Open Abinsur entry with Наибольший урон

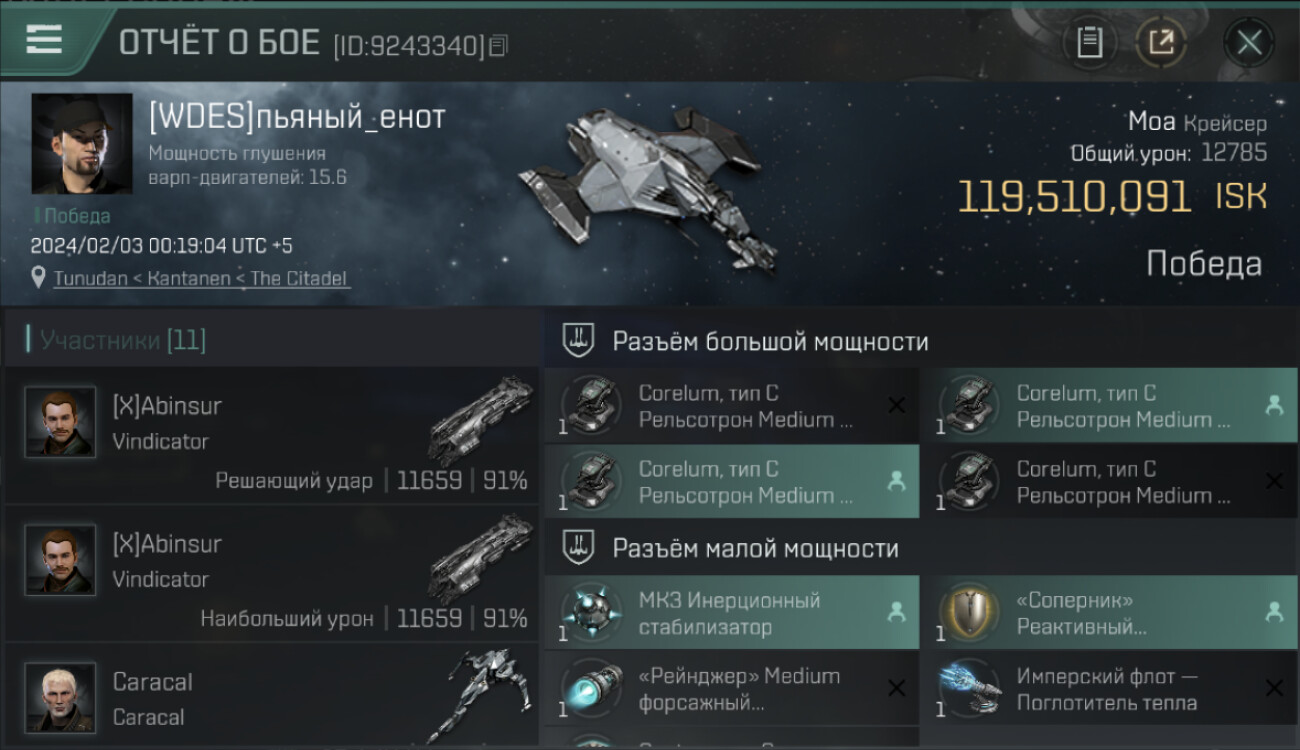271,573
